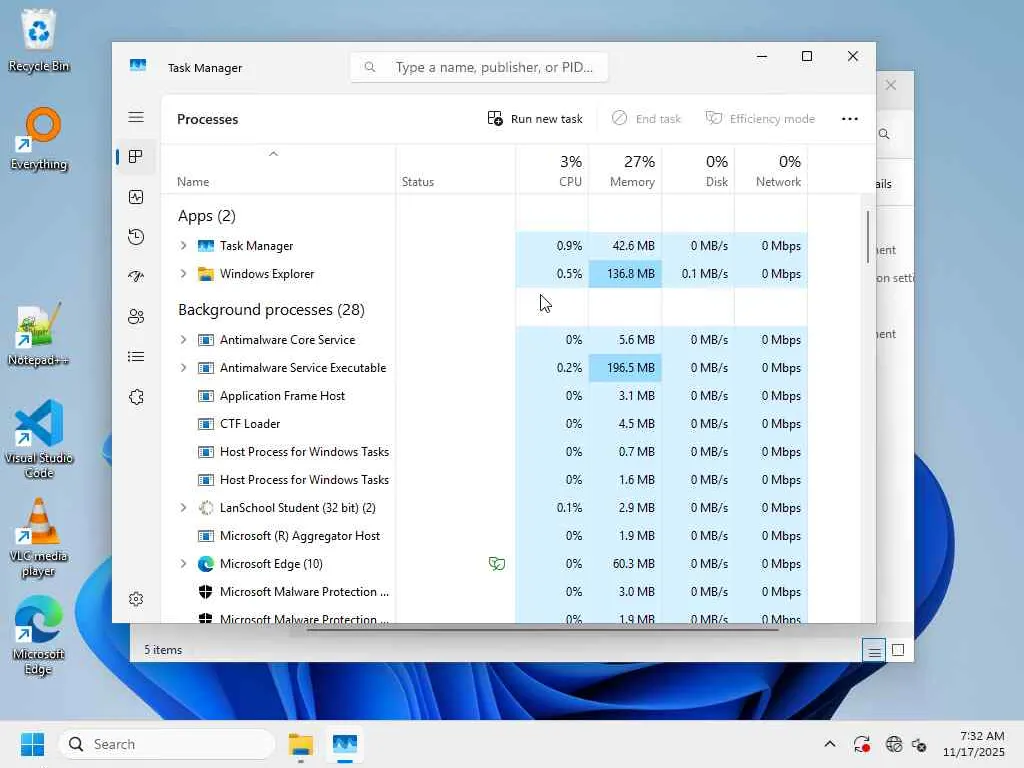The image size is (1024, 768).
Task: Select the Visual Studio Code desktop shortcut
Action: pos(39,439)
